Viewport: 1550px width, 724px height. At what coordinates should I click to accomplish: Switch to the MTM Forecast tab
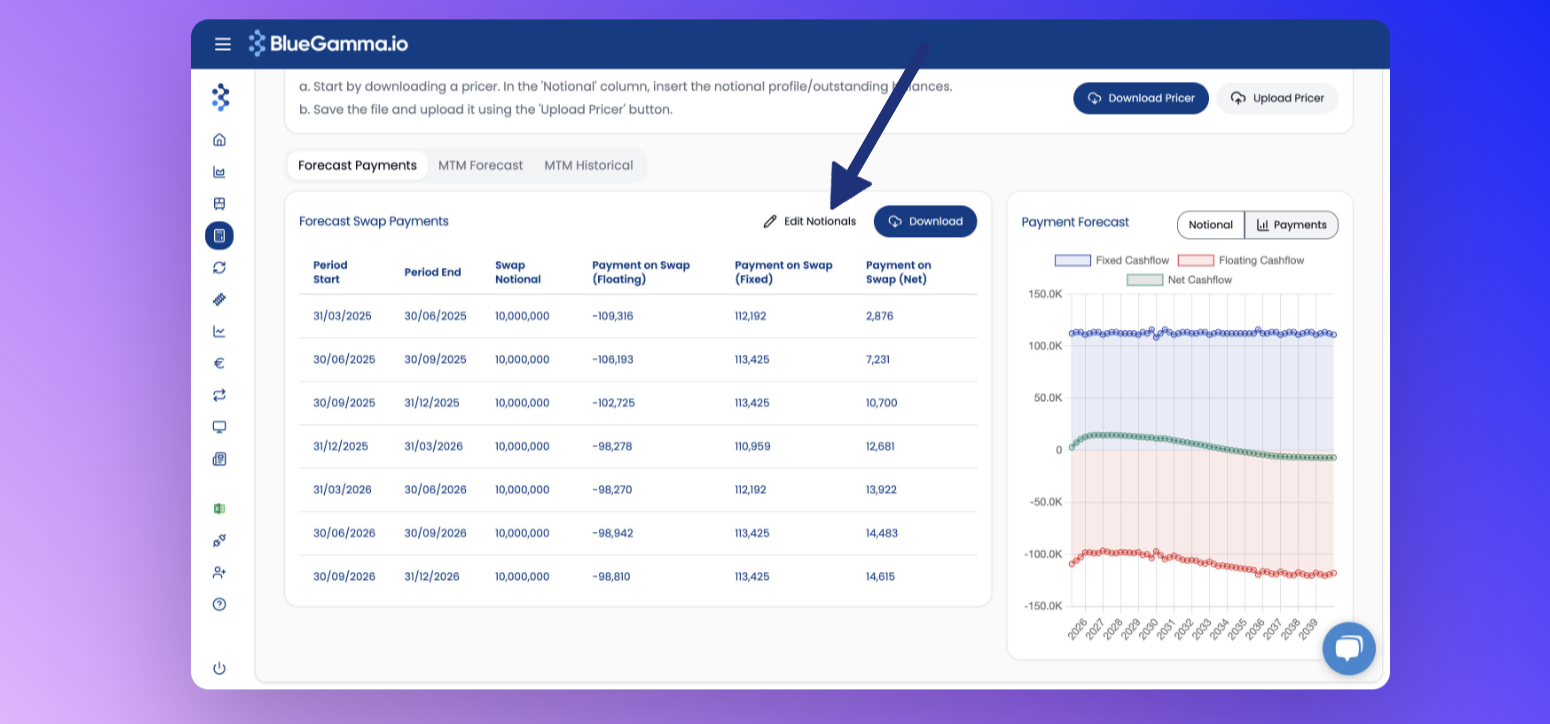coord(481,165)
